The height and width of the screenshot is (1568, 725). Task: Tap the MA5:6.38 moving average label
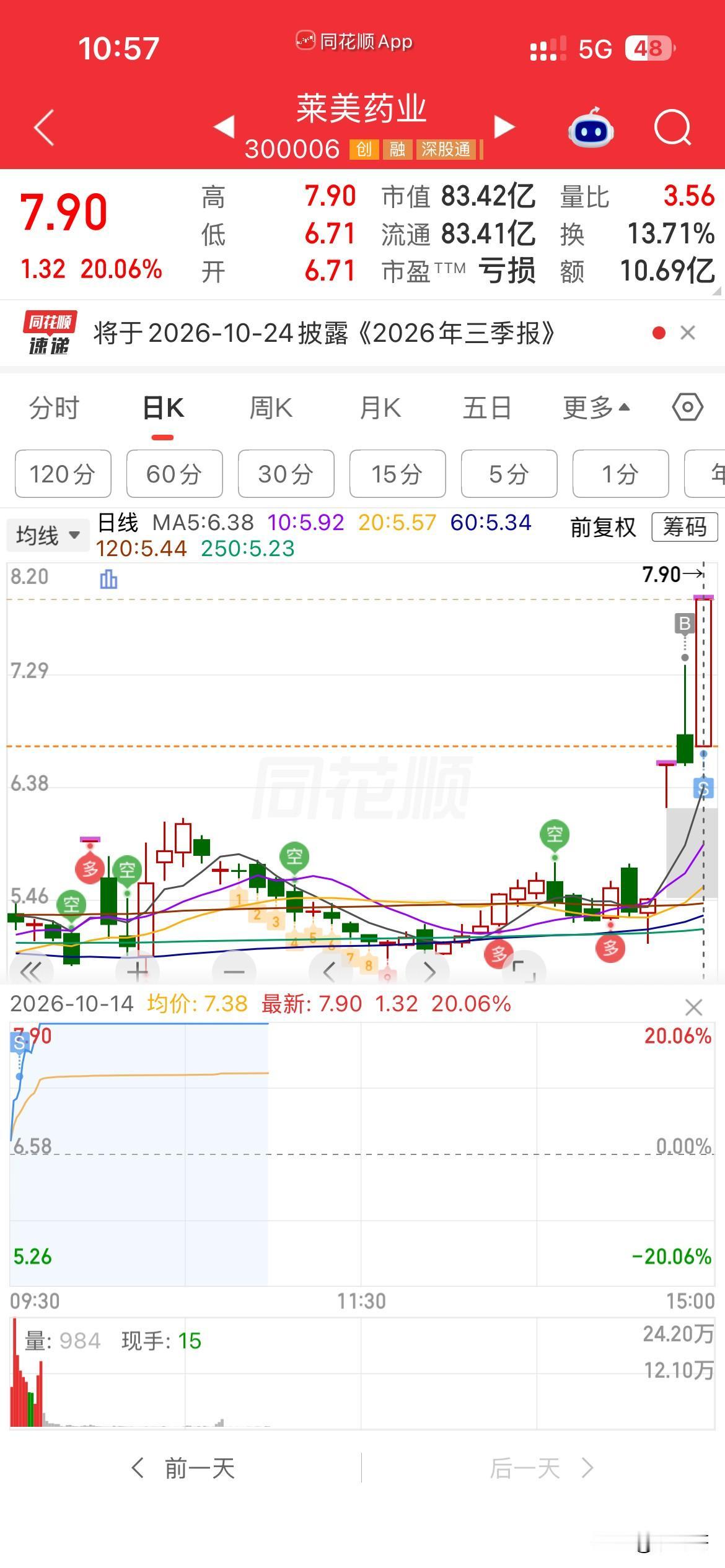(203, 523)
